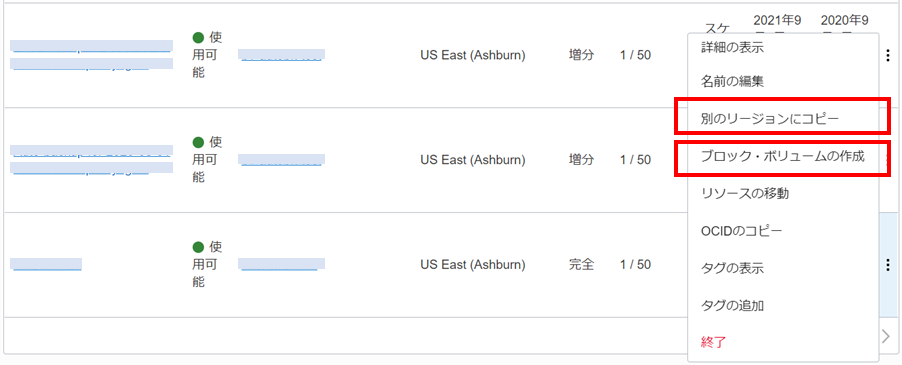Choose OCIDのコピー menu option
The image size is (902, 365).
pyautogui.click(x=742, y=231)
